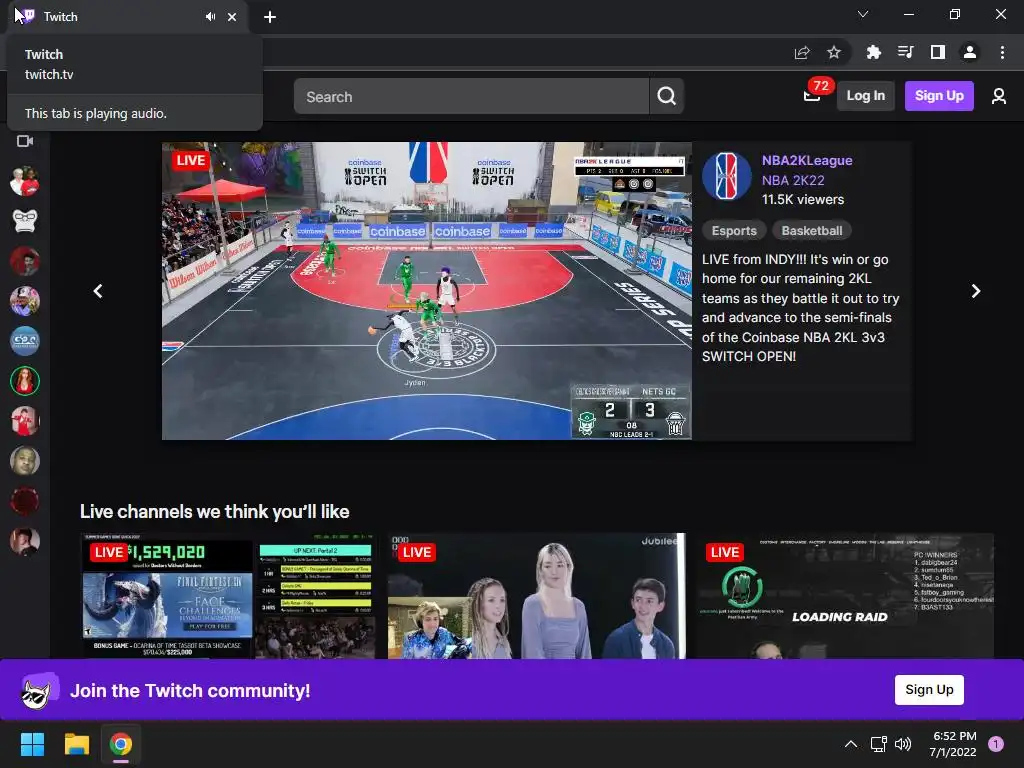Open File Explorer from taskbar
Viewport: 1024px width, 768px height.
pyautogui.click(x=76, y=744)
